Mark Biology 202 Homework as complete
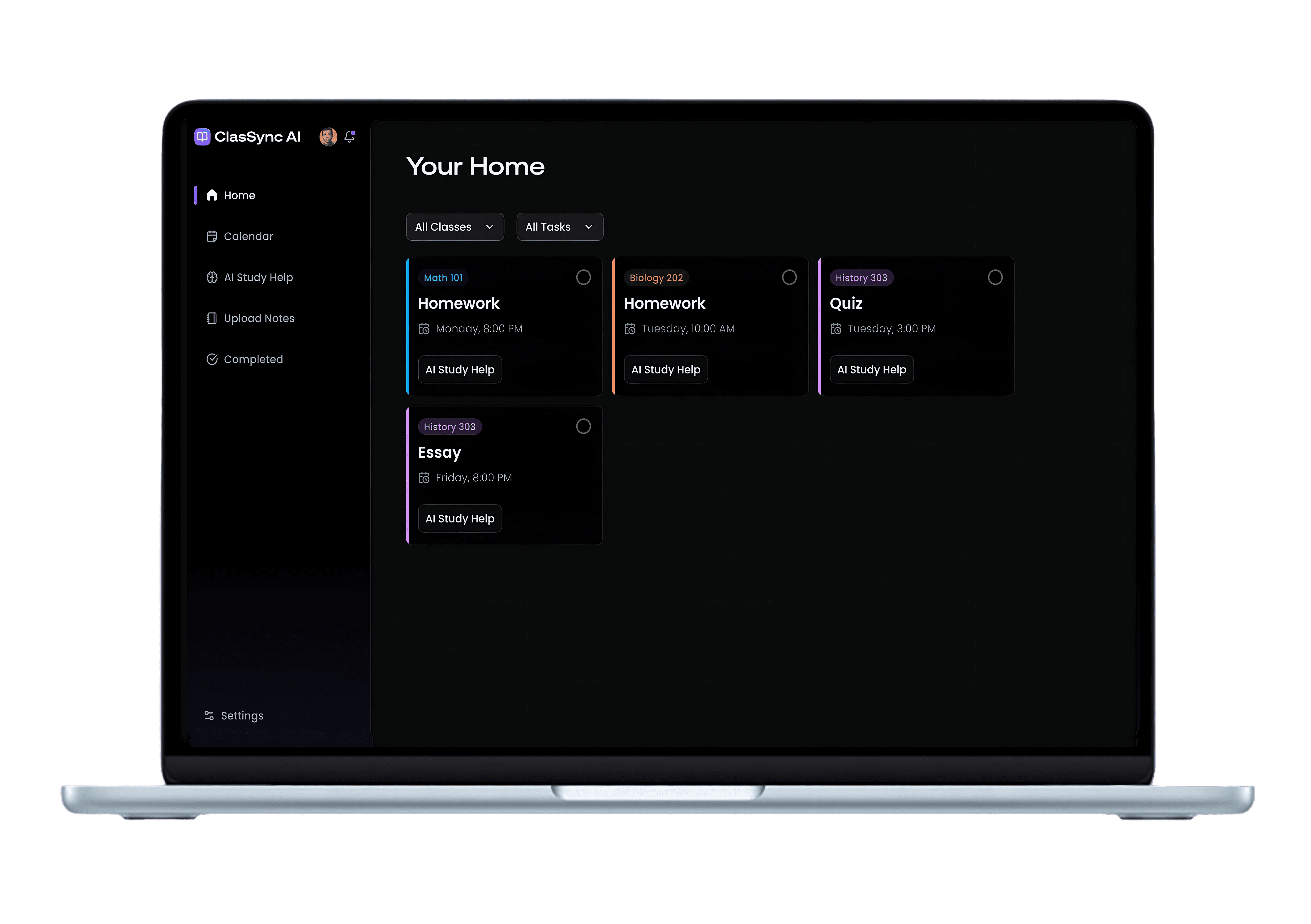Image resolution: width=1311 pixels, height=924 pixels. click(x=789, y=278)
